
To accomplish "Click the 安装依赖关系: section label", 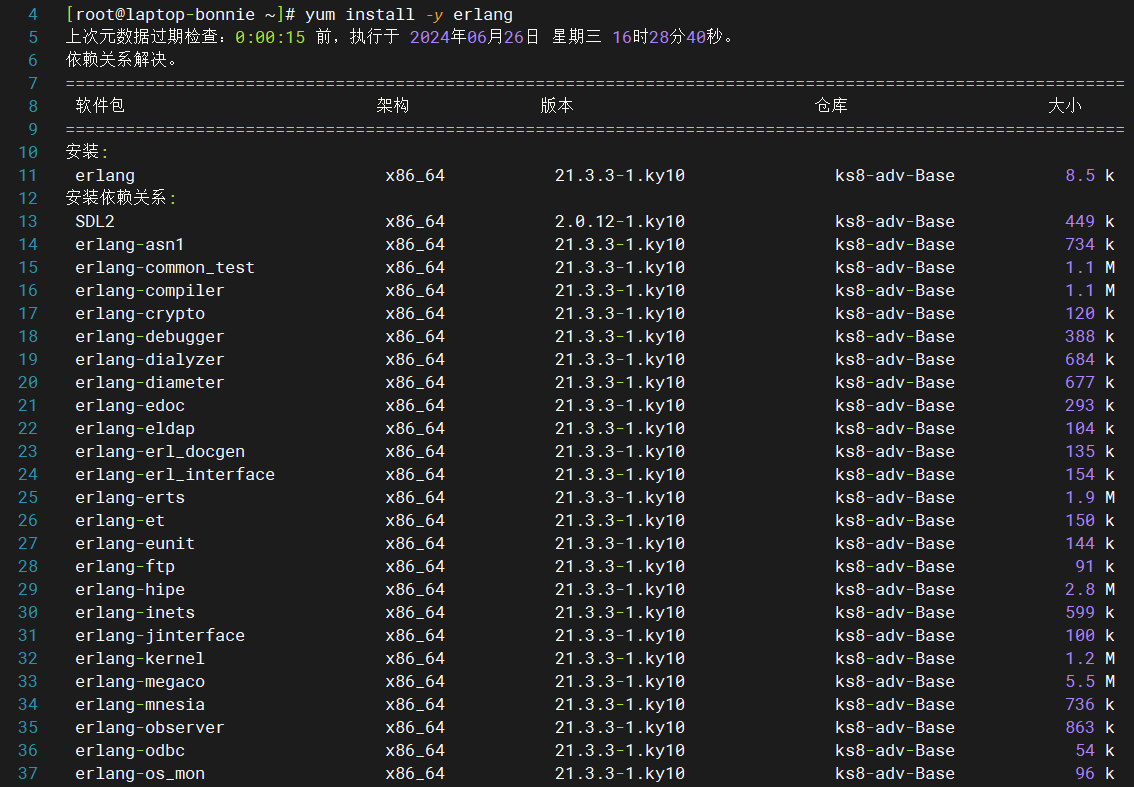I will pos(121,197).
